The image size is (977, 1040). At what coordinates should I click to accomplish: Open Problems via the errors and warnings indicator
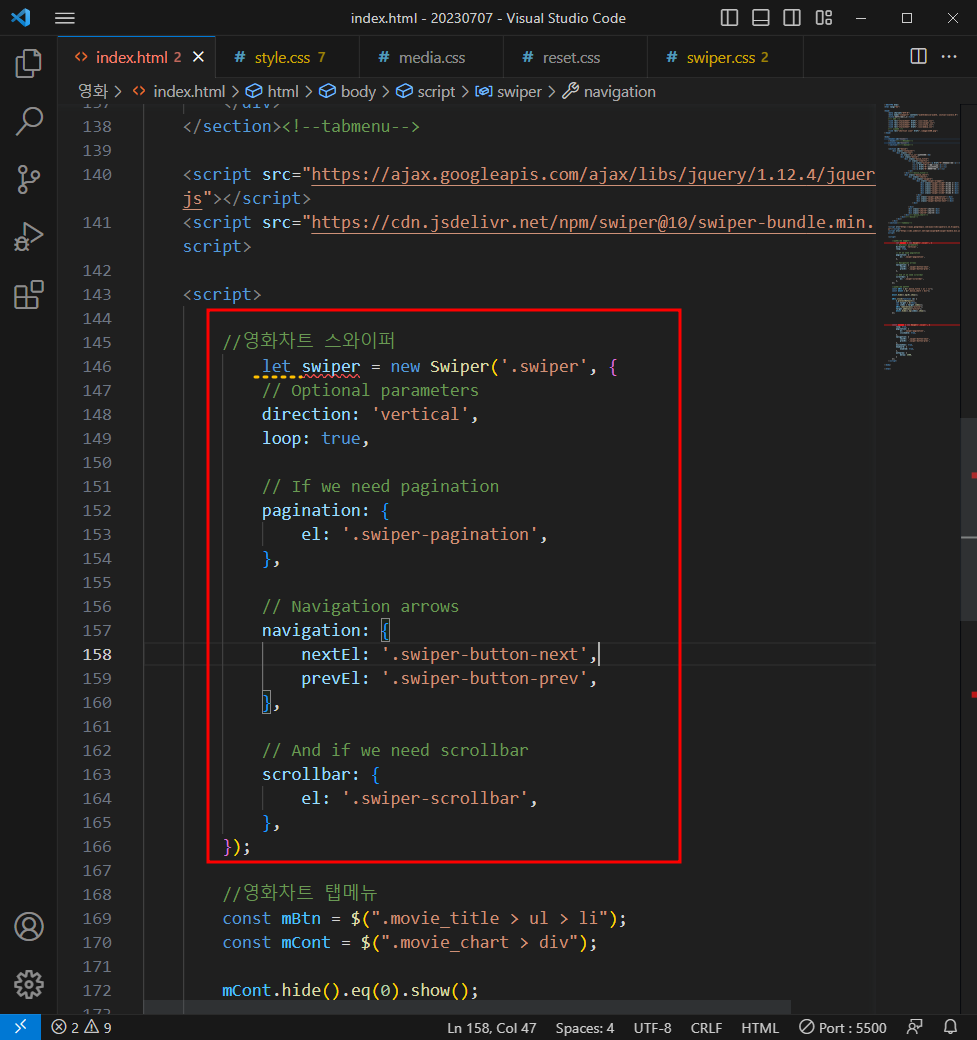(x=82, y=1027)
